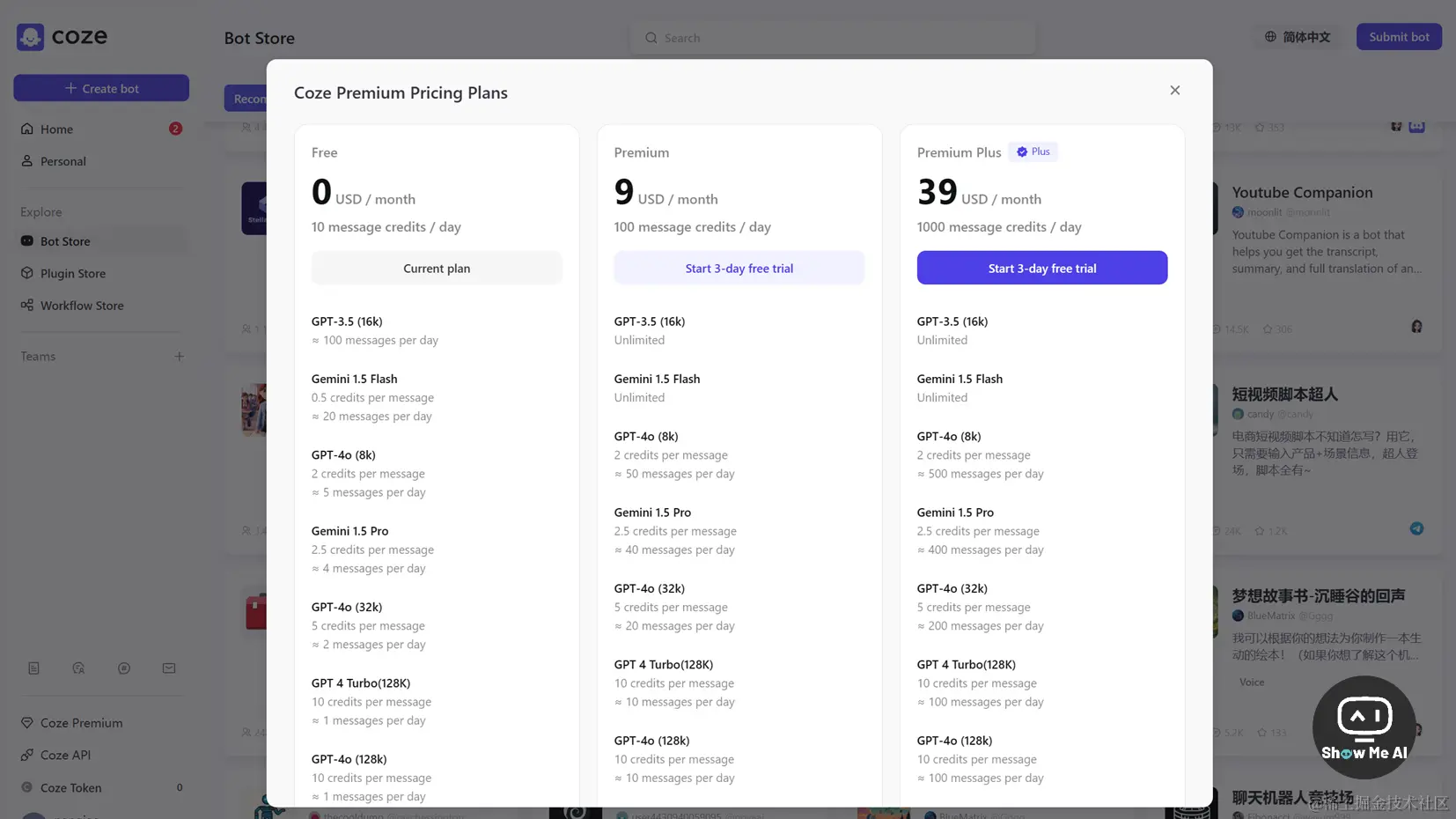The height and width of the screenshot is (819, 1456).
Task: Open Workflow Store nodes icon
Action: pyautogui.click(x=27, y=306)
